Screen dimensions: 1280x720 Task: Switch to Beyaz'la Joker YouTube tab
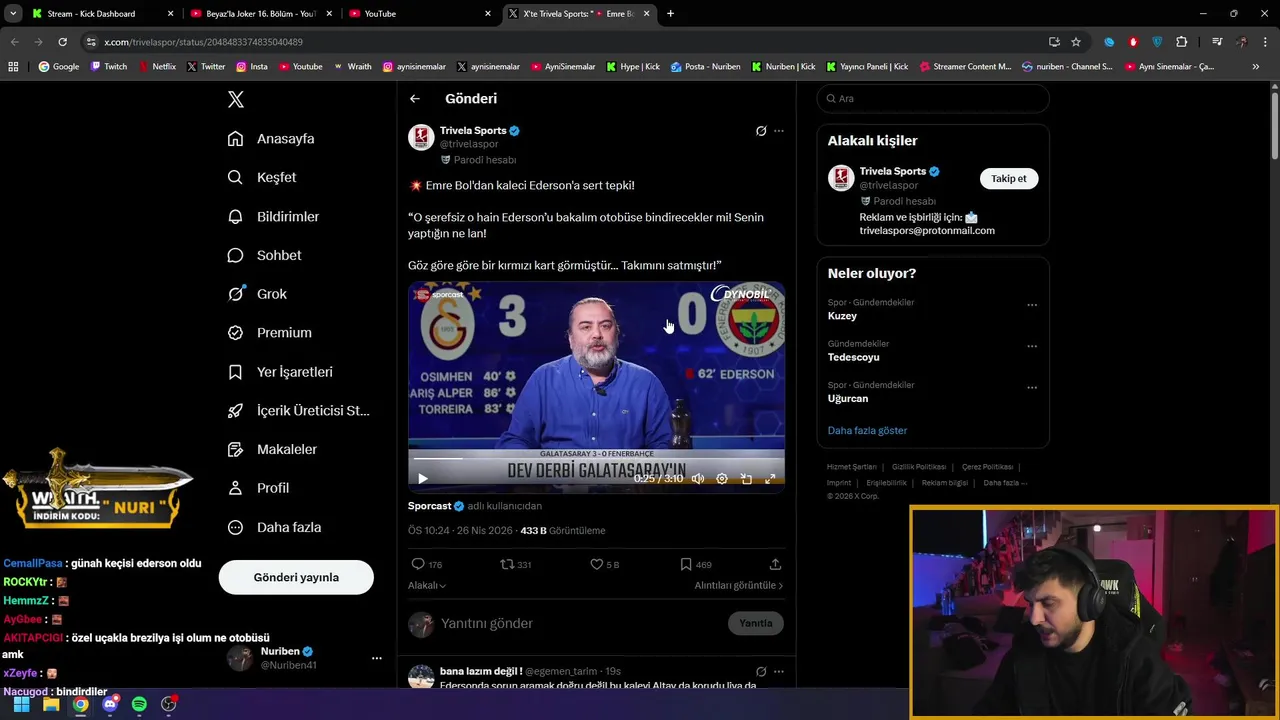click(261, 14)
